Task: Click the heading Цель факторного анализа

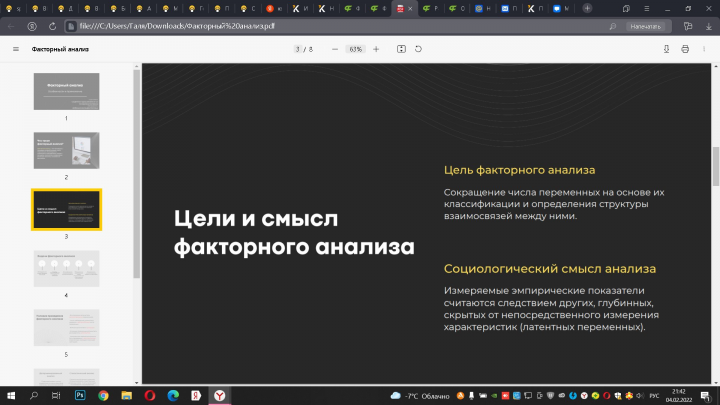Action: click(519, 170)
